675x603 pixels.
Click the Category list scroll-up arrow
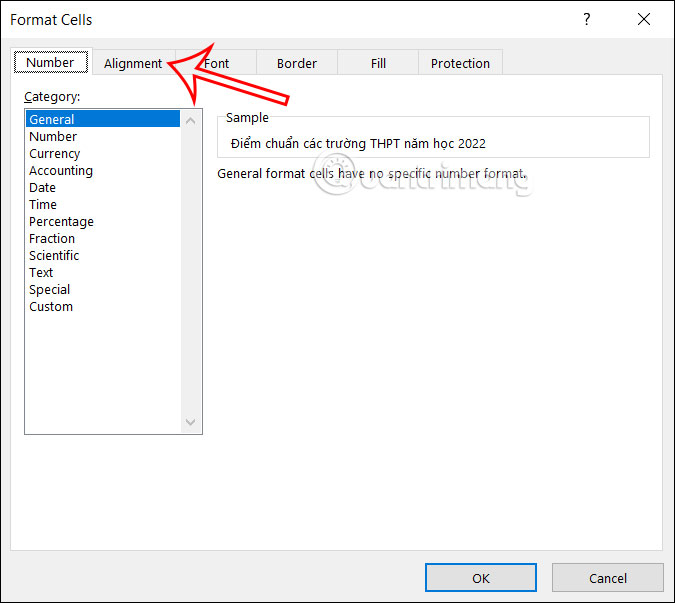click(191, 121)
